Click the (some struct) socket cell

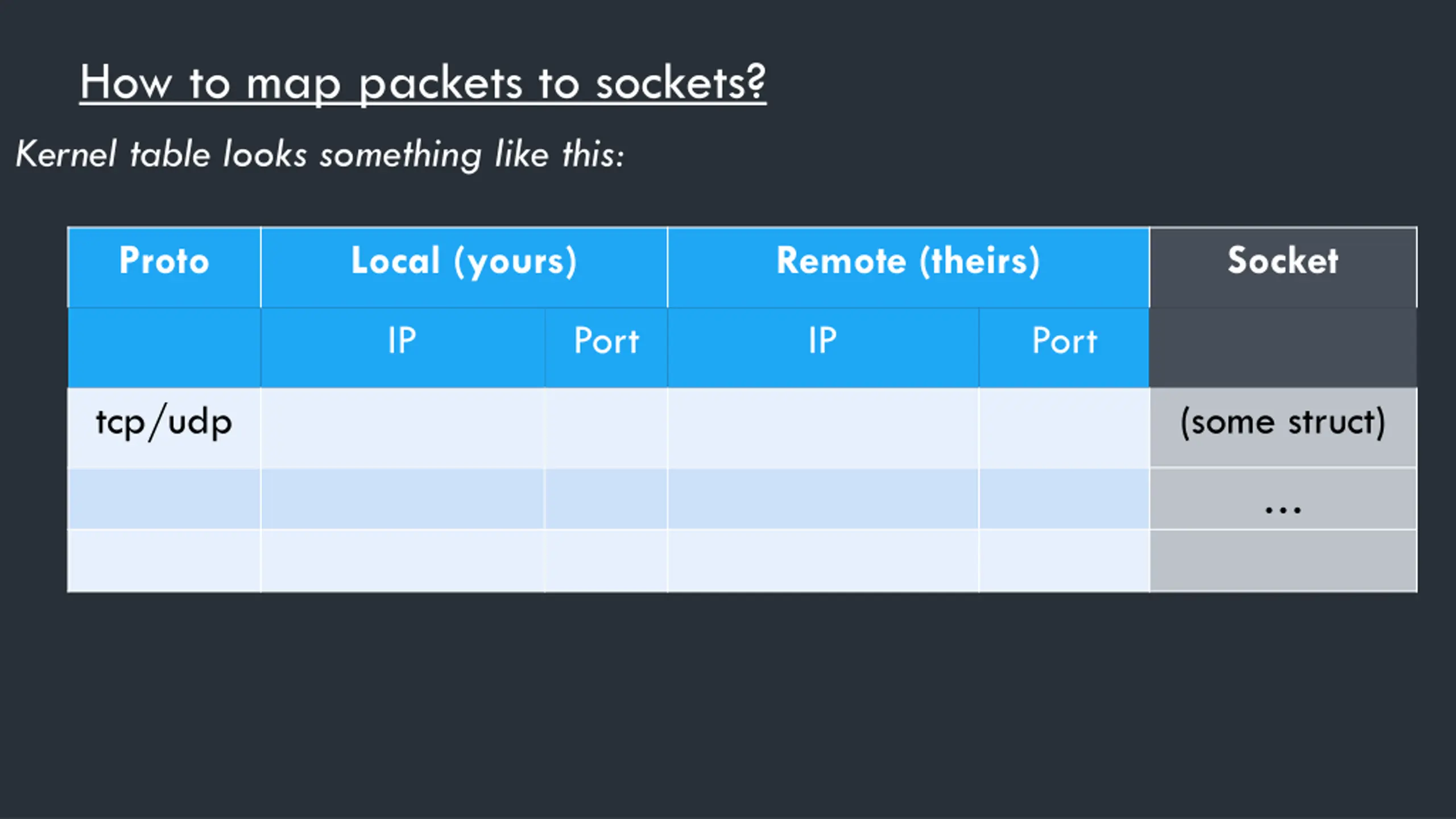tap(1283, 428)
